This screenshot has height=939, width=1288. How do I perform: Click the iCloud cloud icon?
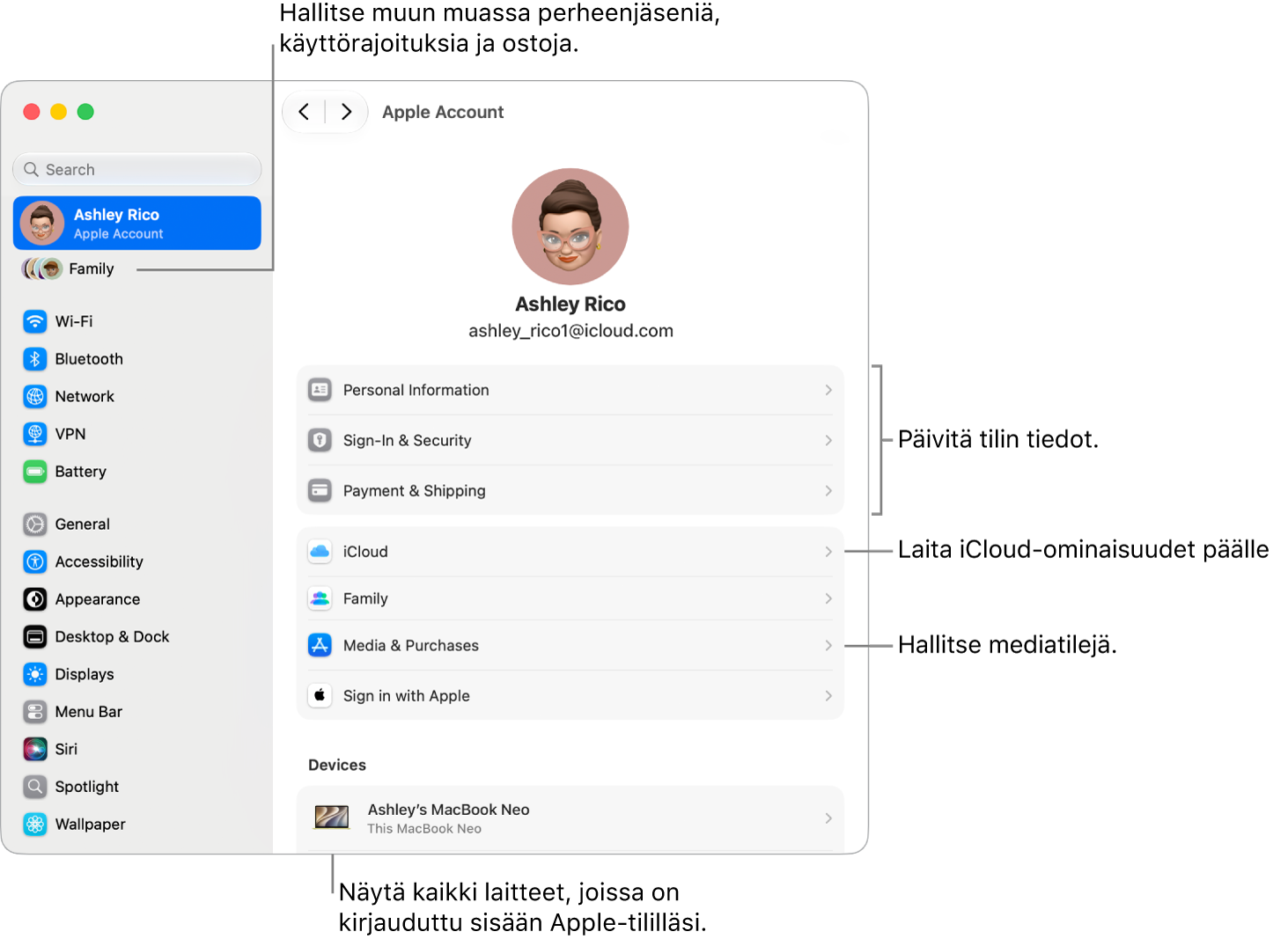point(320,552)
